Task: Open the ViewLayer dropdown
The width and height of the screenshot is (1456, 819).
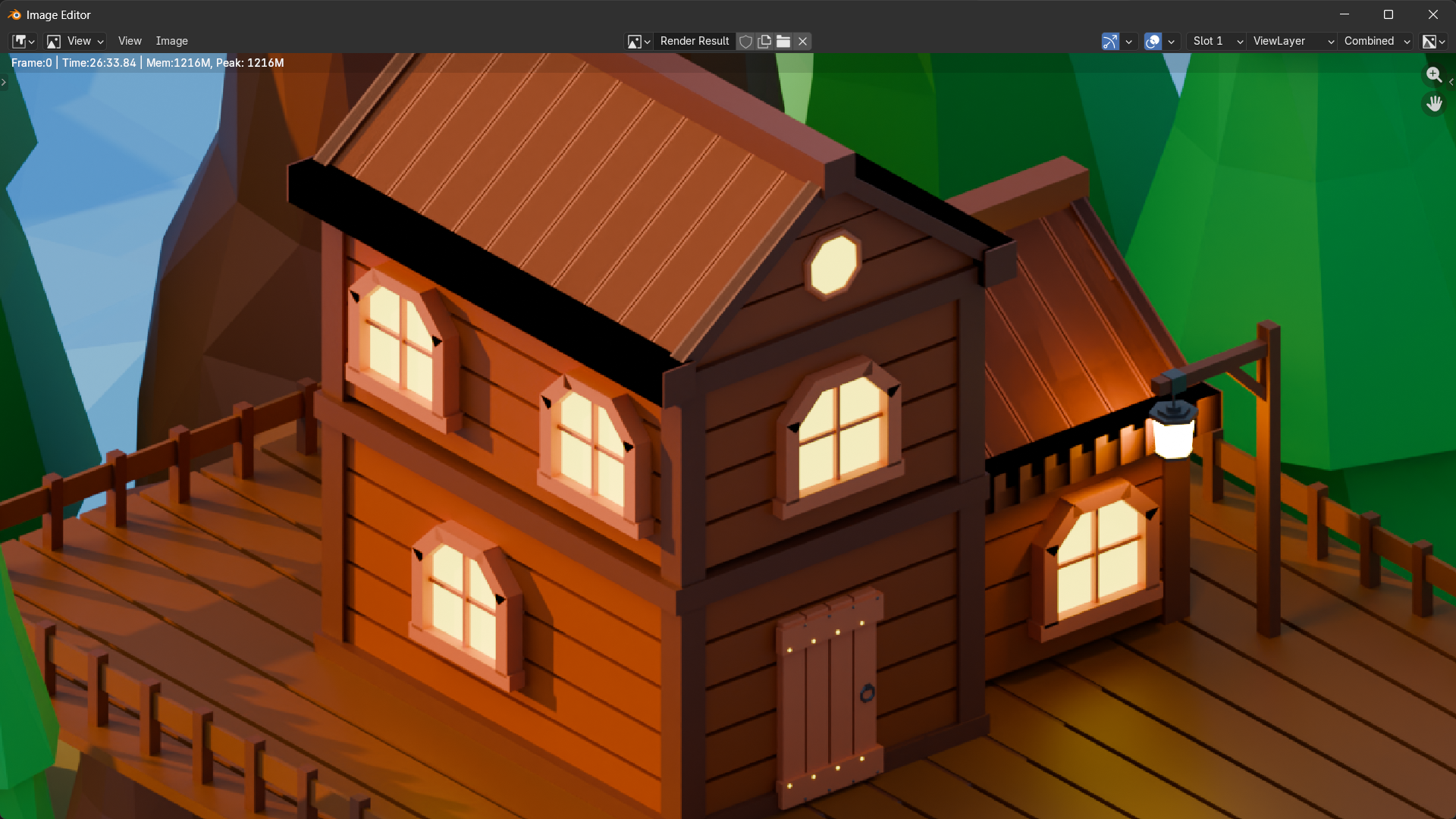Action: pos(1293,41)
